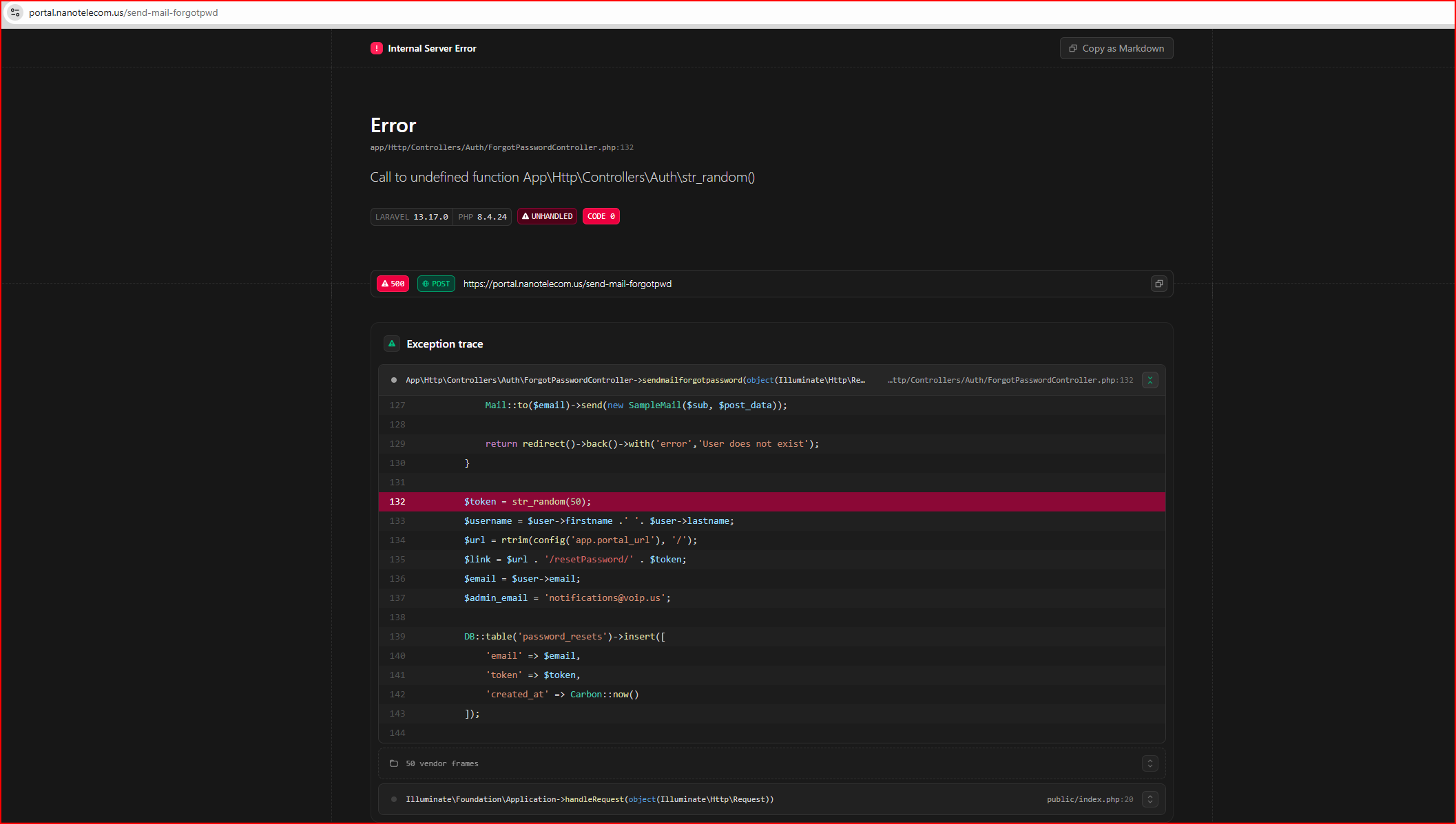This screenshot has height=824, width=1456.
Task: Click the Copy as Markdown button
Action: click(x=1116, y=48)
